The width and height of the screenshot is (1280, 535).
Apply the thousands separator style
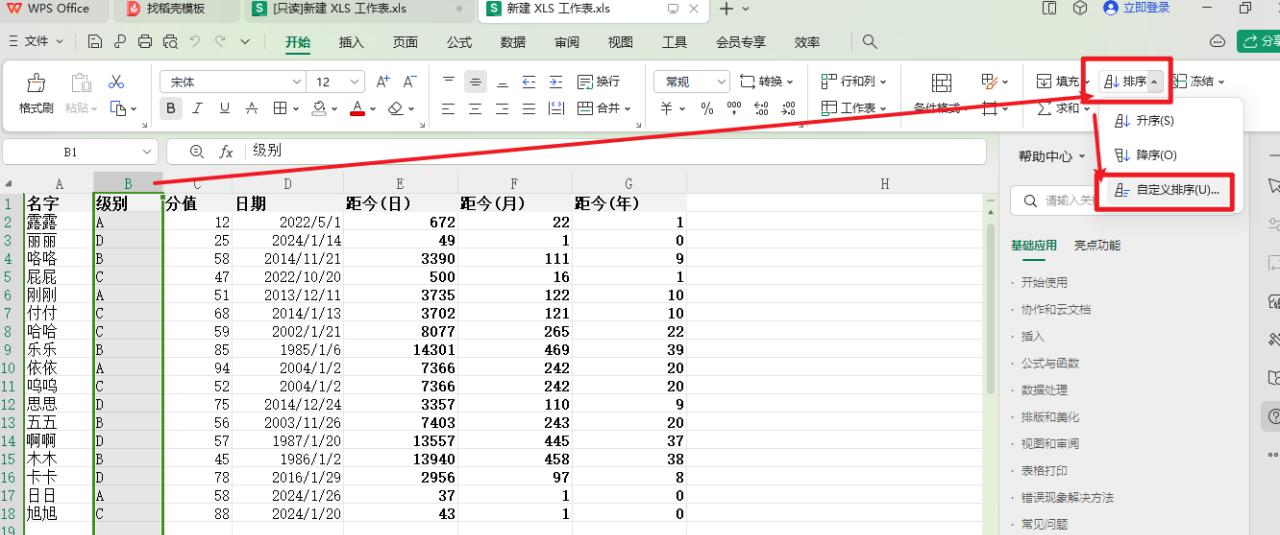pos(734,108)
